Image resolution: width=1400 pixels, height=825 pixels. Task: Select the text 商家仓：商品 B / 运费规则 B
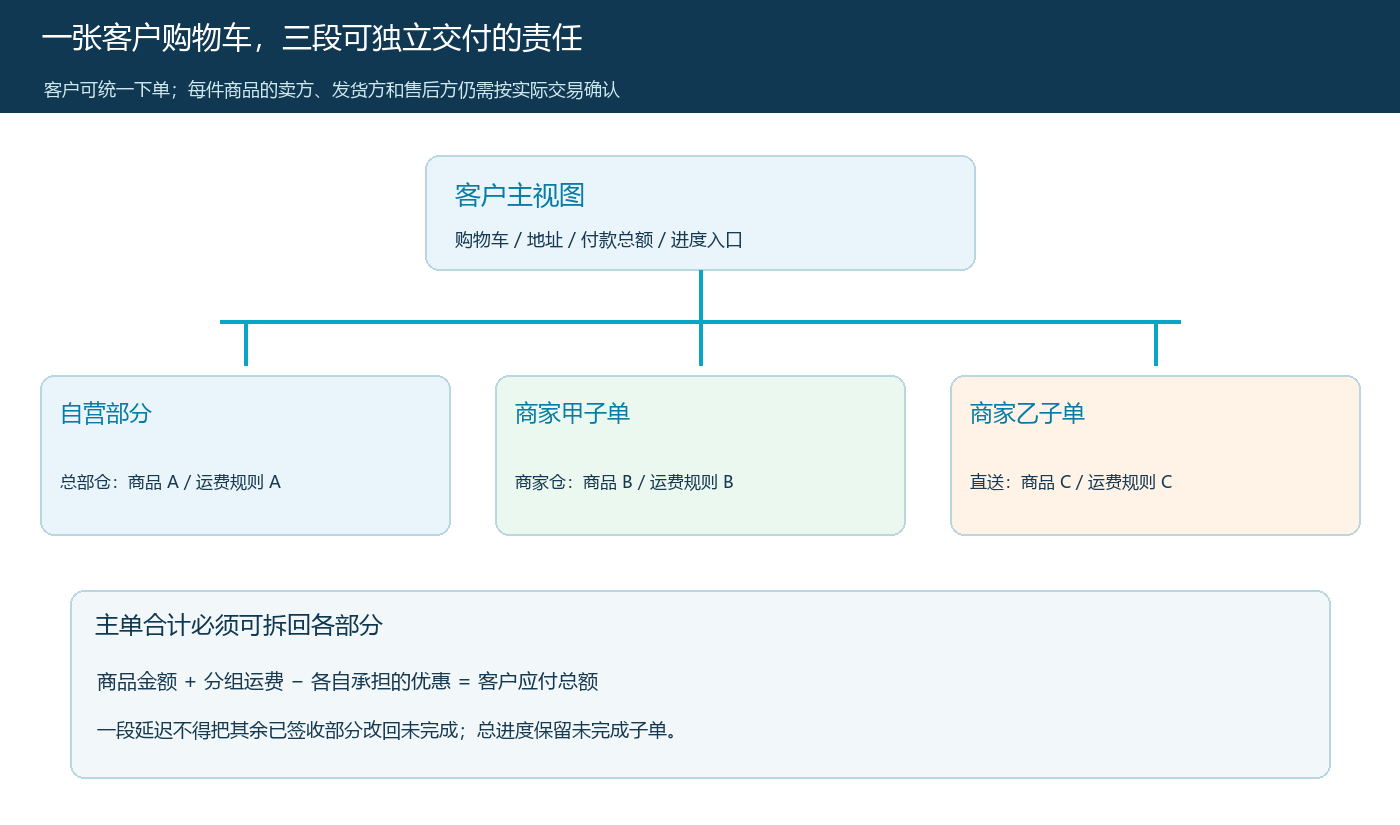[625, 482]
